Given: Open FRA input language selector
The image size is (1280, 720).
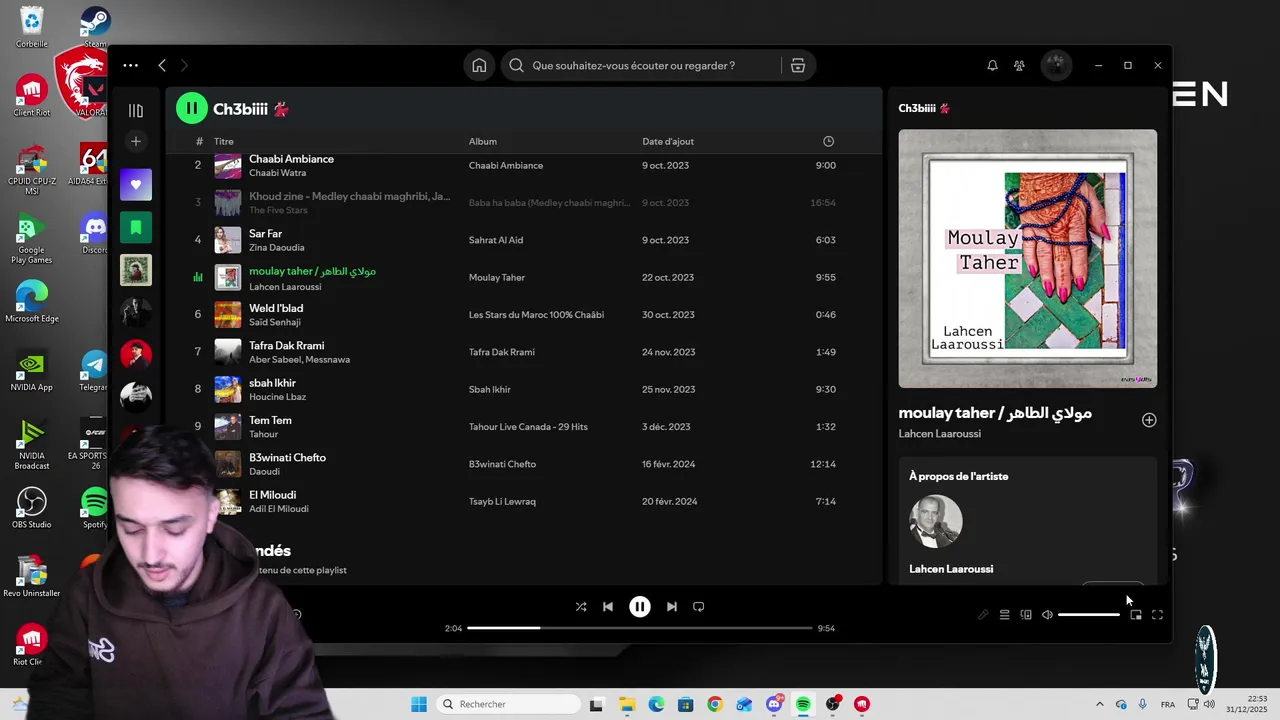Looking at the screenshot, I should [1168, 704].
